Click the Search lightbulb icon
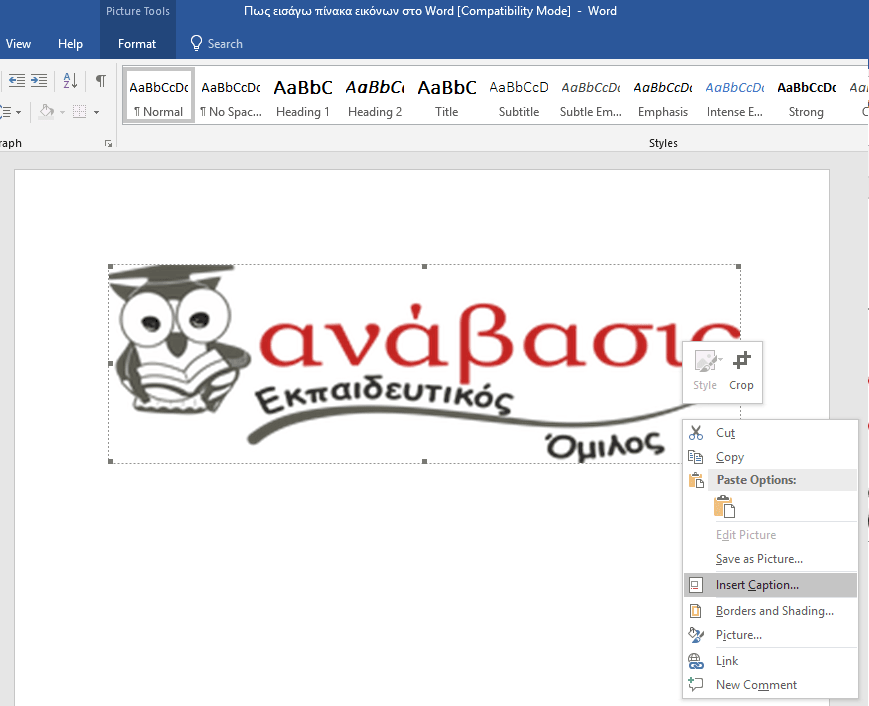869x706 pixels. tap(196, 43)
